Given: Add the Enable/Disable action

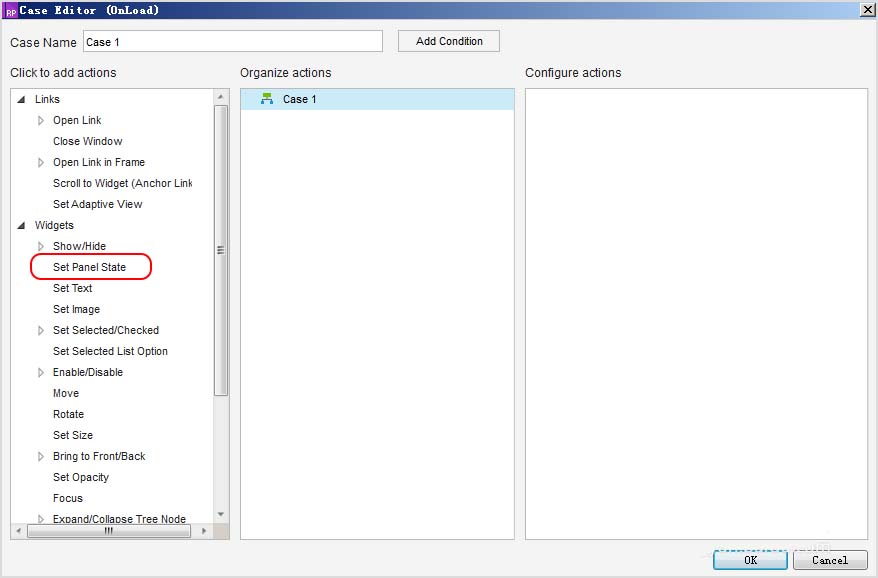Looking at the screenshot, I should click(x=87, y=372).
